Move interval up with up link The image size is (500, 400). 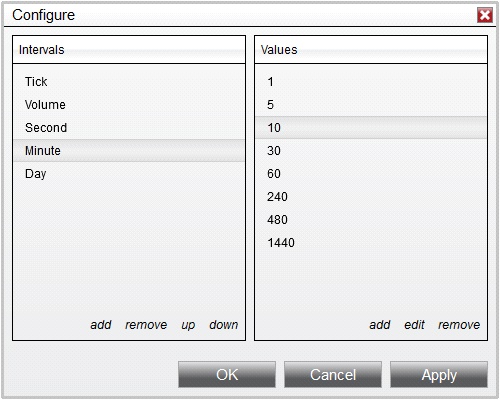[188, 325]
